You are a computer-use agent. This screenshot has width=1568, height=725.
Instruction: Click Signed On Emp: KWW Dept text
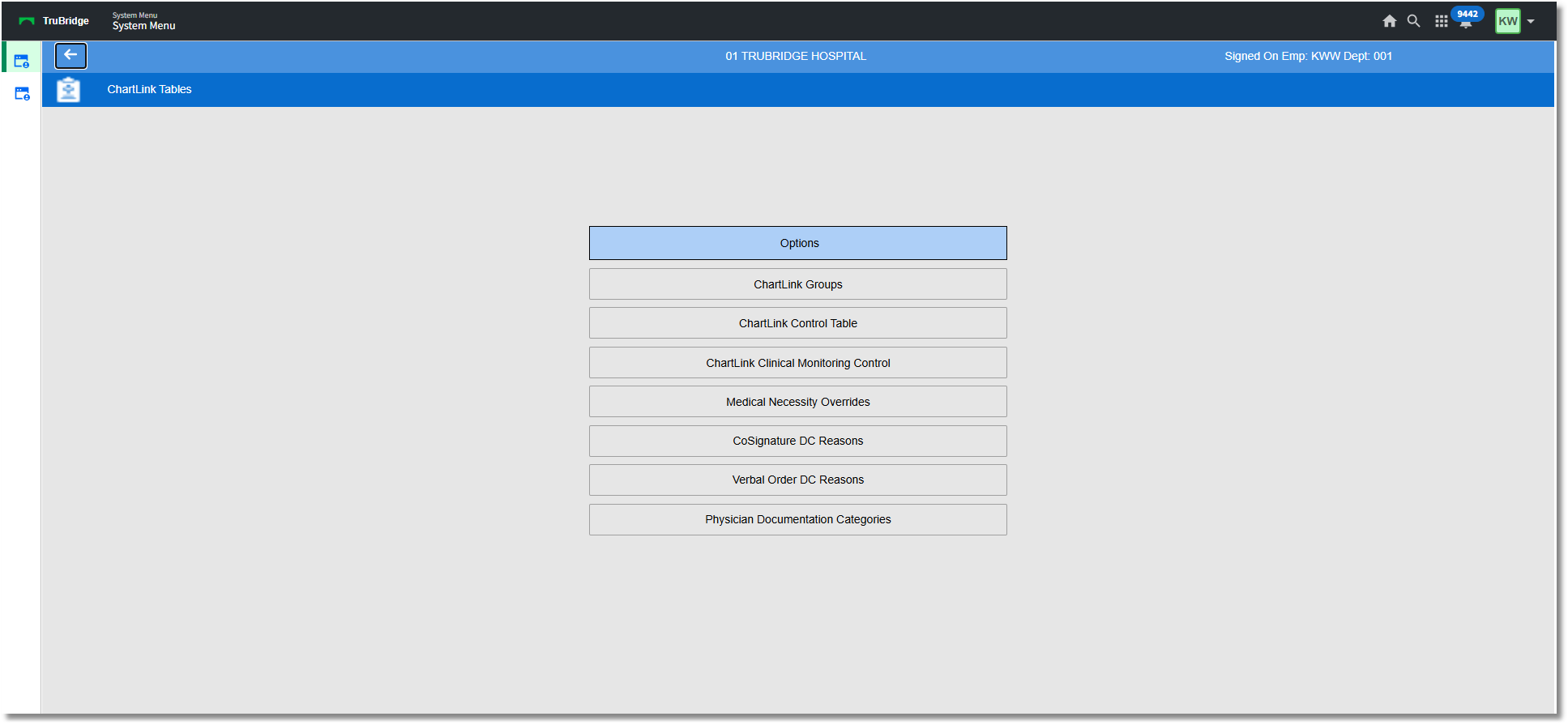[x=1308, y=56]
